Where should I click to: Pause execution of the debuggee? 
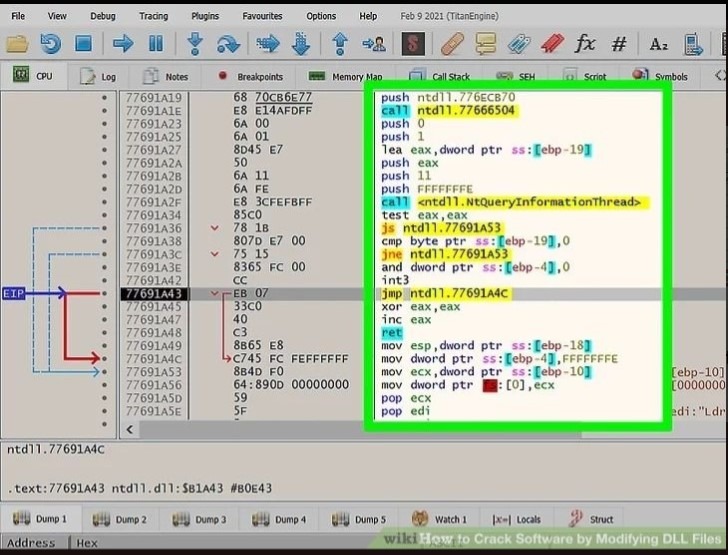click(156, 44)
